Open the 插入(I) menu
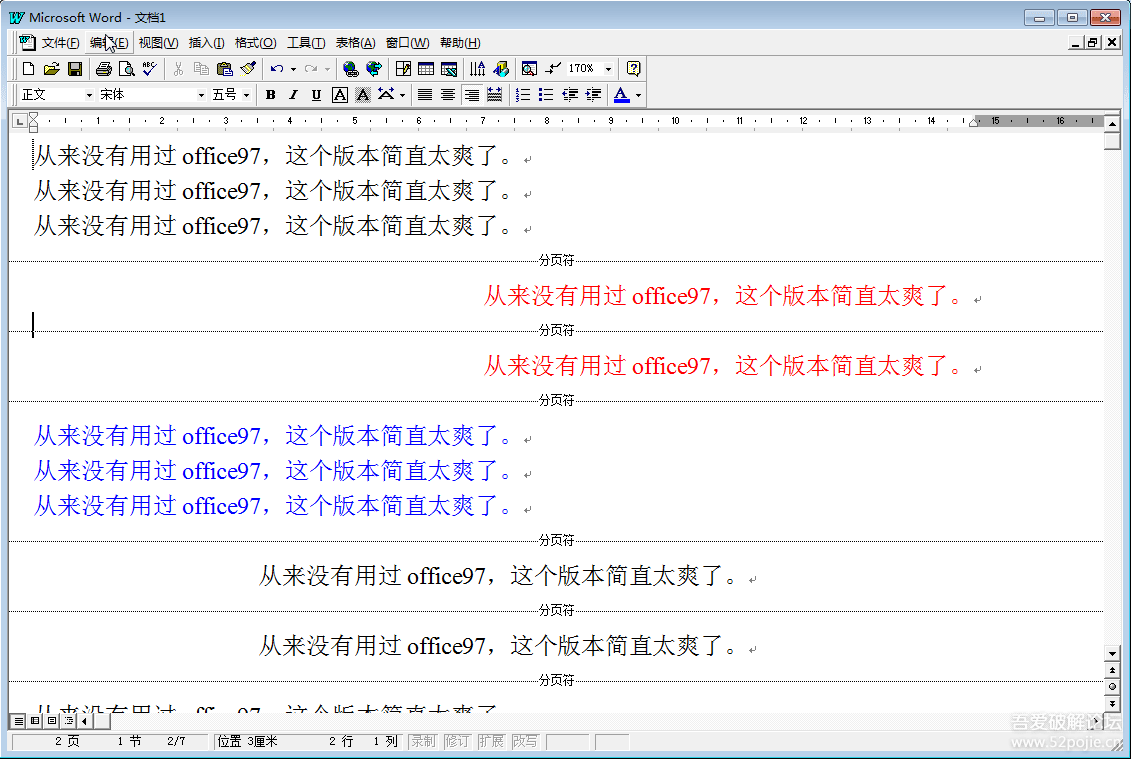Viewport: 1131px width, 759px height. pyautogui.click(x=206, y=43)
